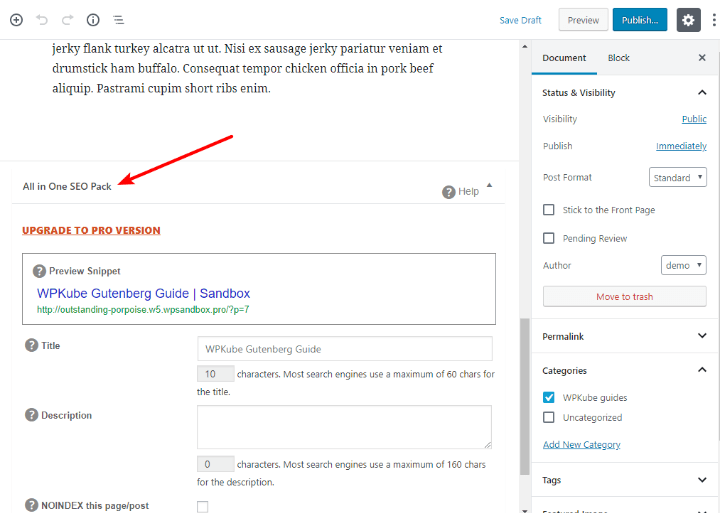Open the Post Format dropdown

point(678,177)
